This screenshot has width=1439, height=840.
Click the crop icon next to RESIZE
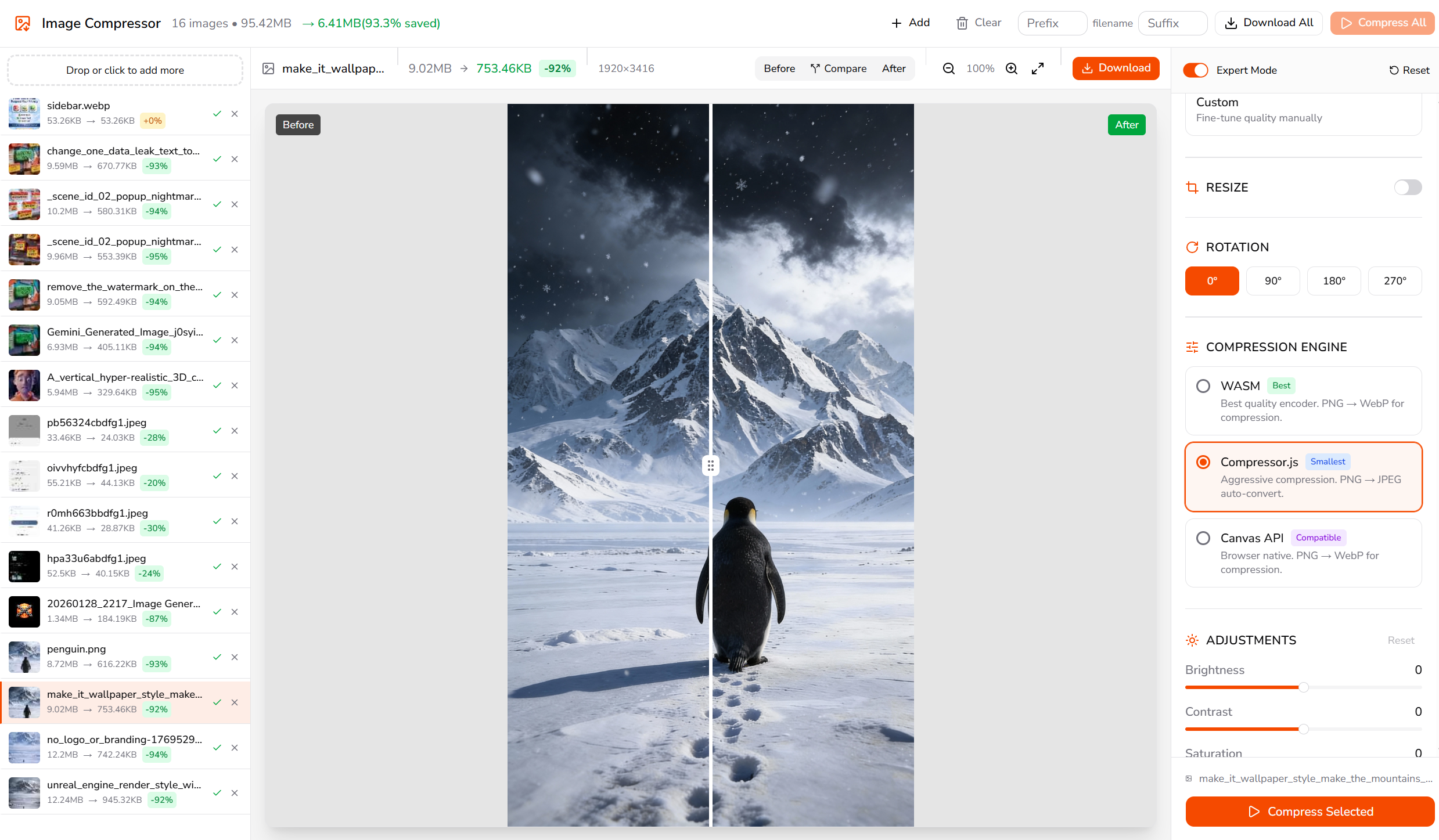[x=1192, y=188]
